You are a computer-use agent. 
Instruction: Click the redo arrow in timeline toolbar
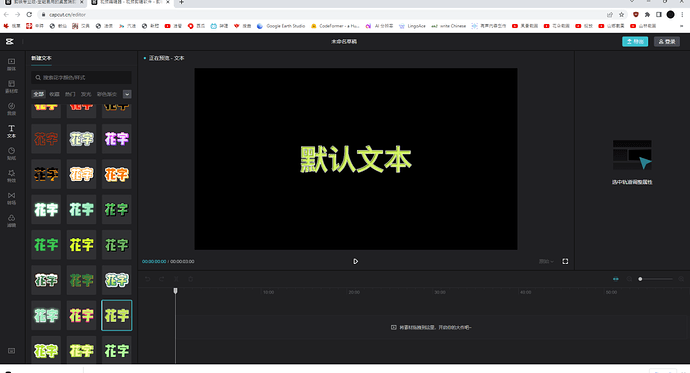coord(161,279)
